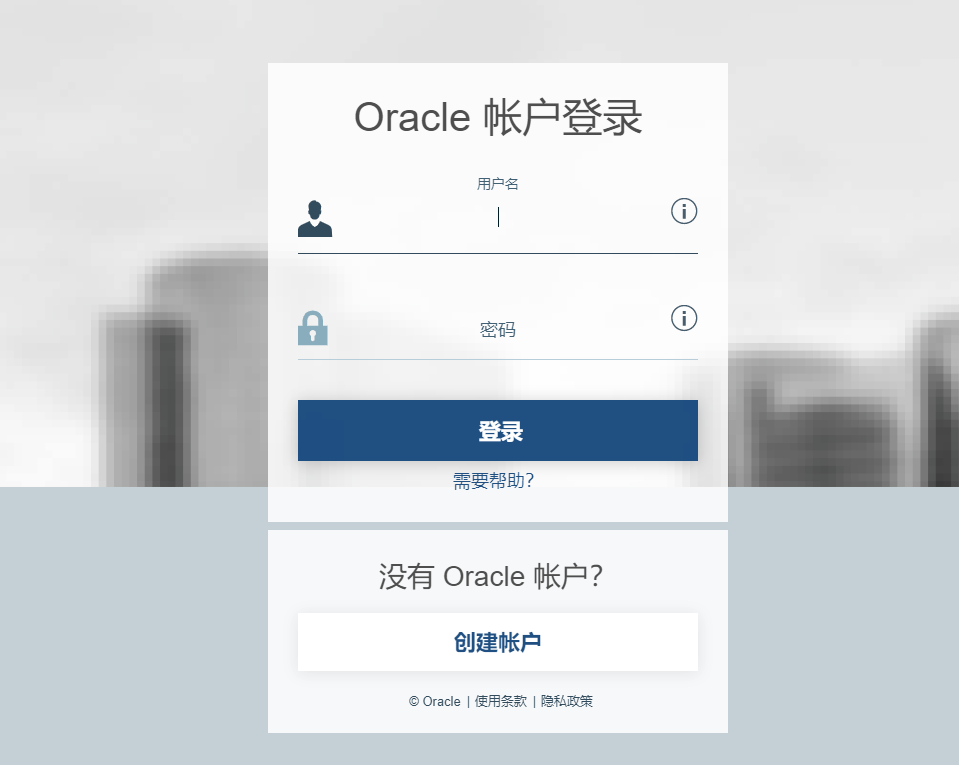Click the 创建帐户 button
Image resolution: width=959 pixels, height=765 pixels.
[x=498, y=642]
